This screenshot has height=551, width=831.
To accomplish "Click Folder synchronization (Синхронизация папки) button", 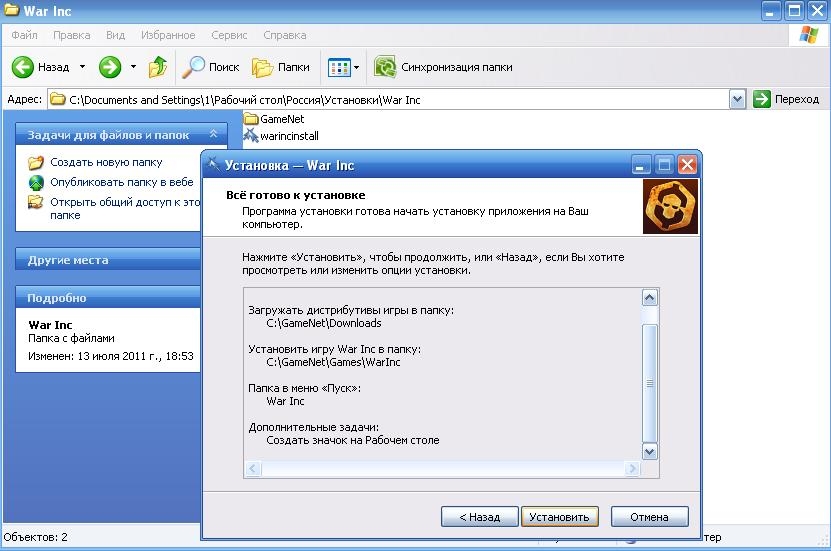I will pos(444,67).
